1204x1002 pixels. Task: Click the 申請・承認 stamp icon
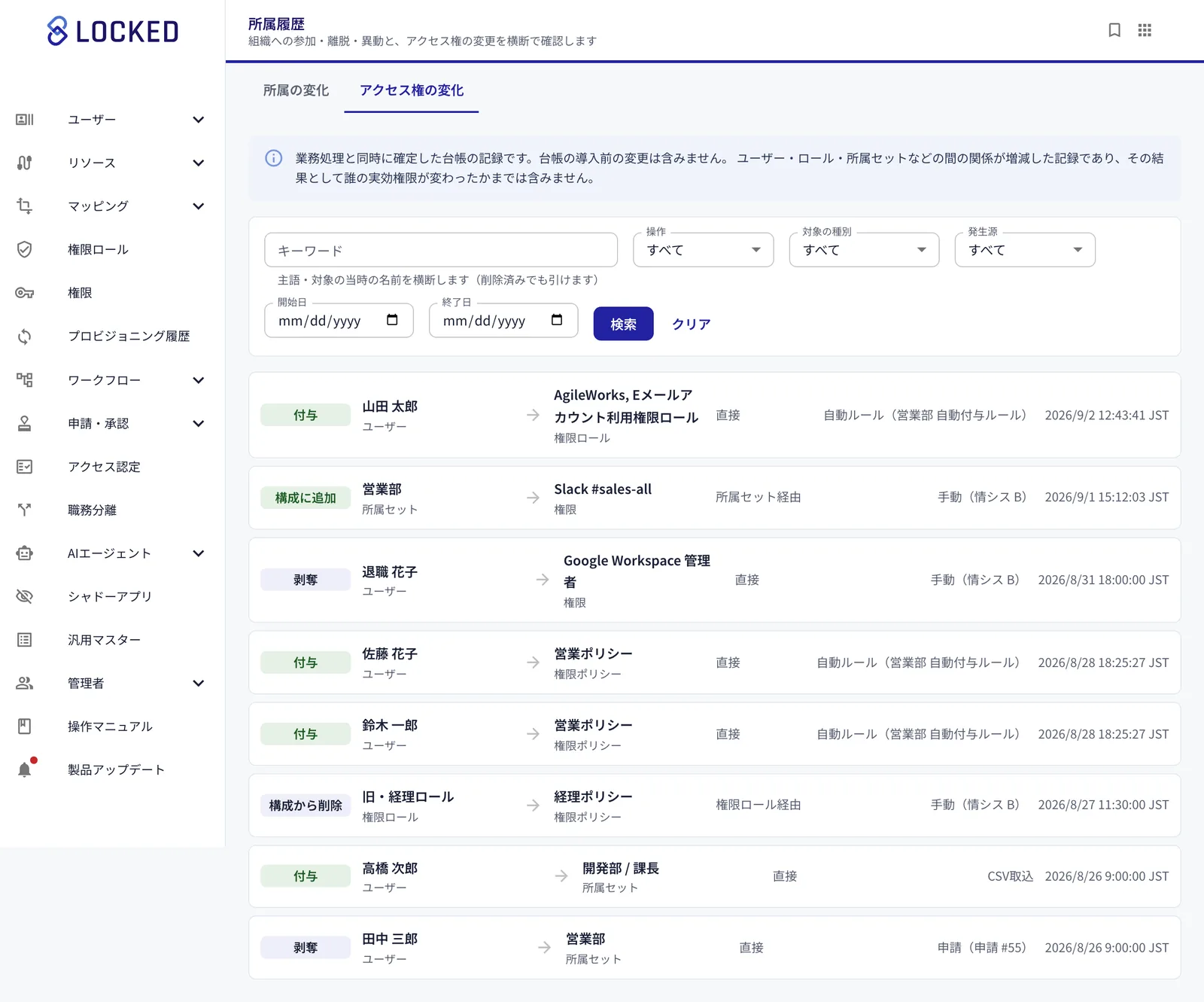(25, 424)
